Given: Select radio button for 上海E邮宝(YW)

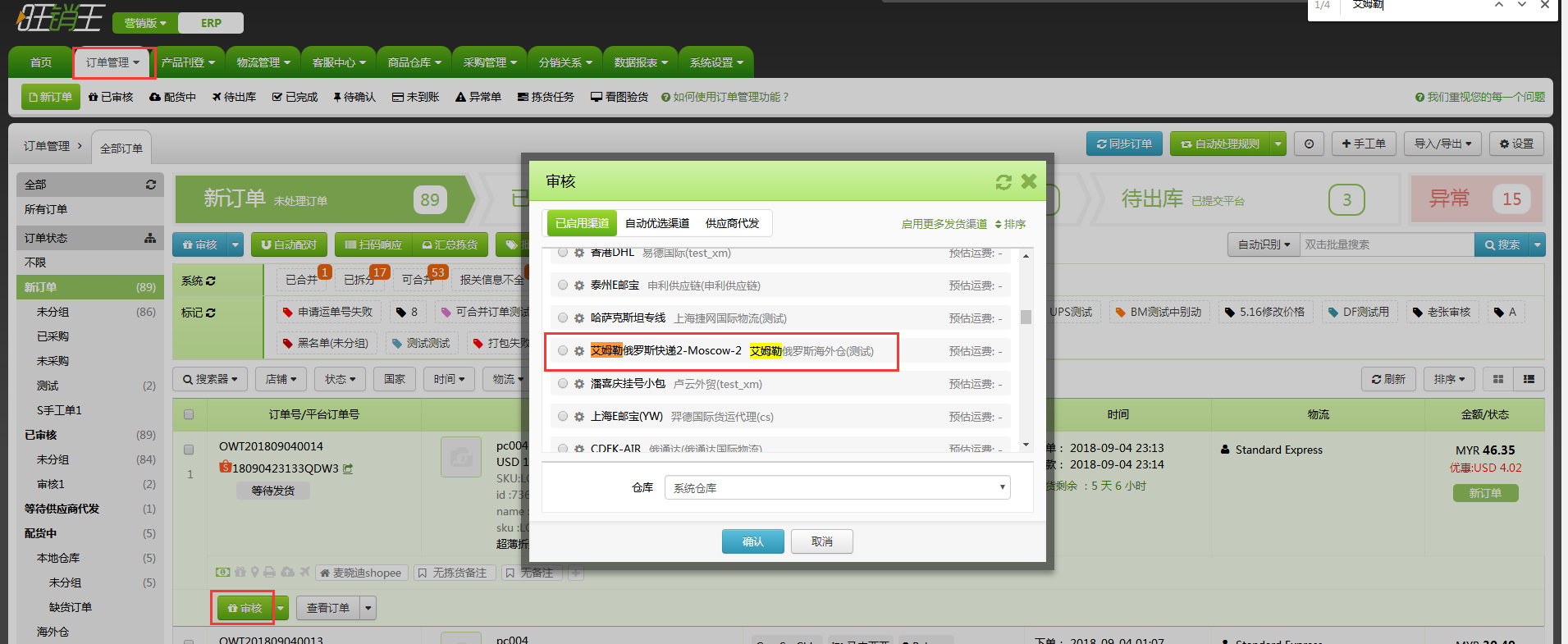Looking at the screenshot, I should 563,417.
